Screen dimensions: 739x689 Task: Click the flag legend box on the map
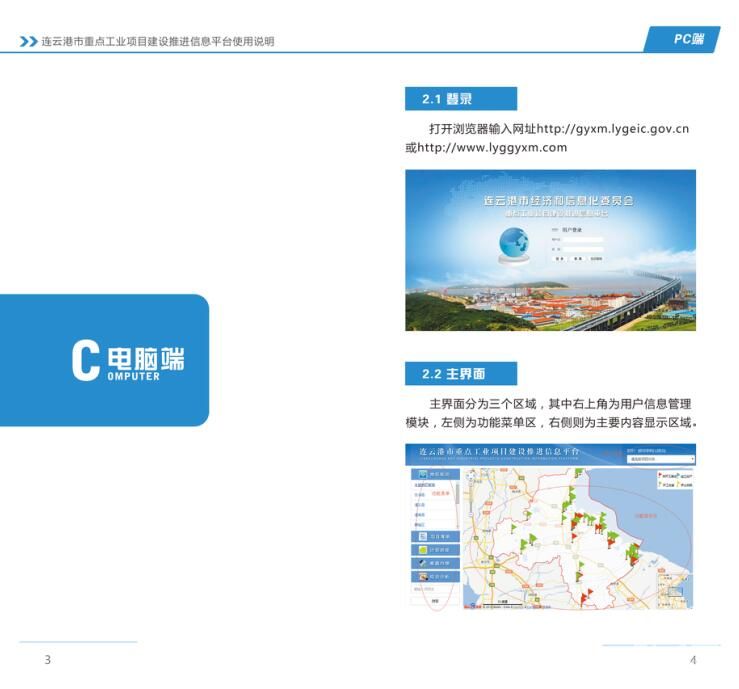coord(675,480)
